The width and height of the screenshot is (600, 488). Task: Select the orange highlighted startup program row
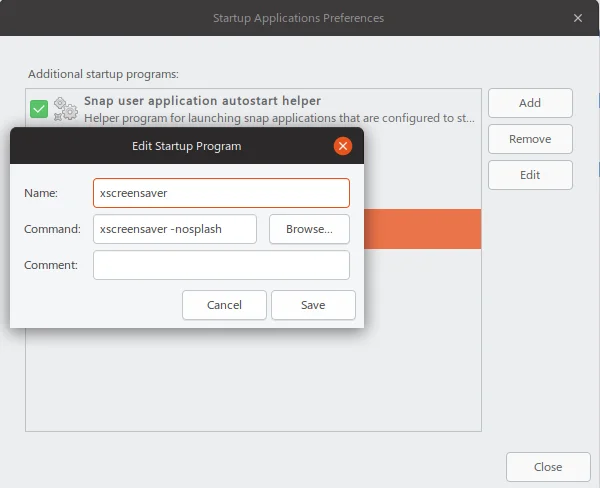[422, 229]
